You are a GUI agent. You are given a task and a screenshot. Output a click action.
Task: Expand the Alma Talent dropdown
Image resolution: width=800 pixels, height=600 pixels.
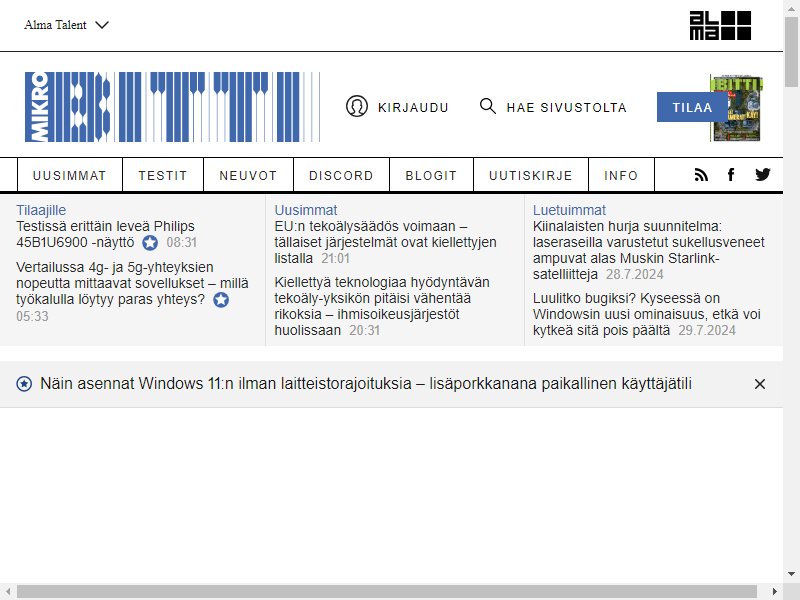(66, 25)
